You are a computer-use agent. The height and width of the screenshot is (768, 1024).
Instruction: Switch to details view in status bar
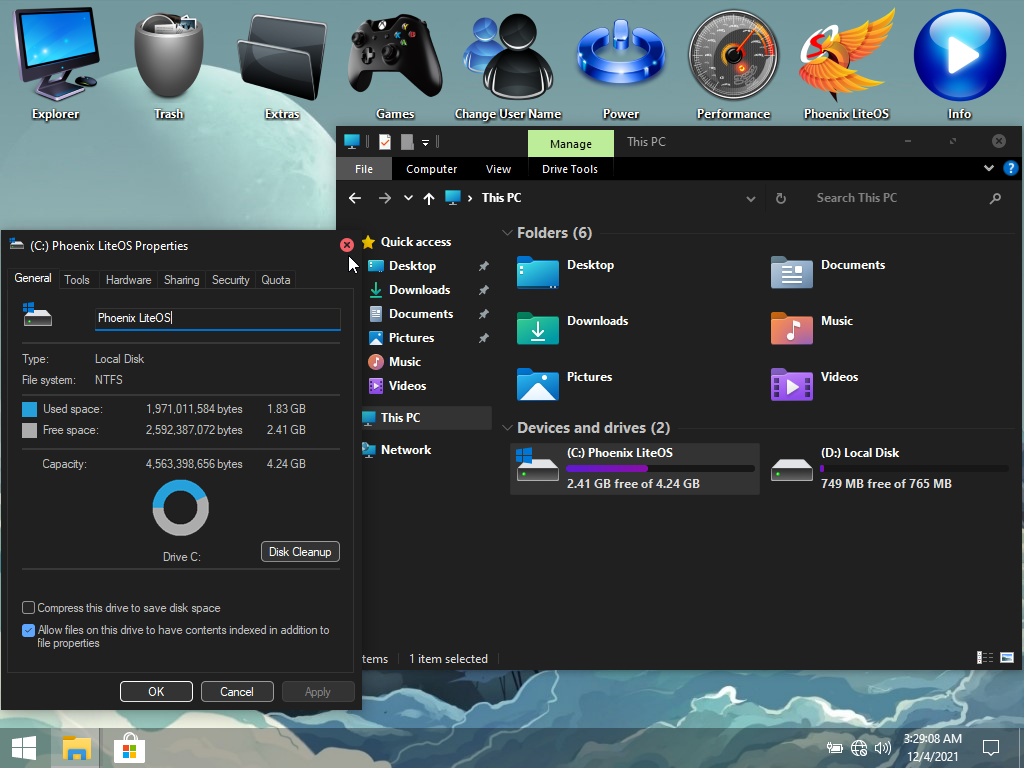pos(985,658)
